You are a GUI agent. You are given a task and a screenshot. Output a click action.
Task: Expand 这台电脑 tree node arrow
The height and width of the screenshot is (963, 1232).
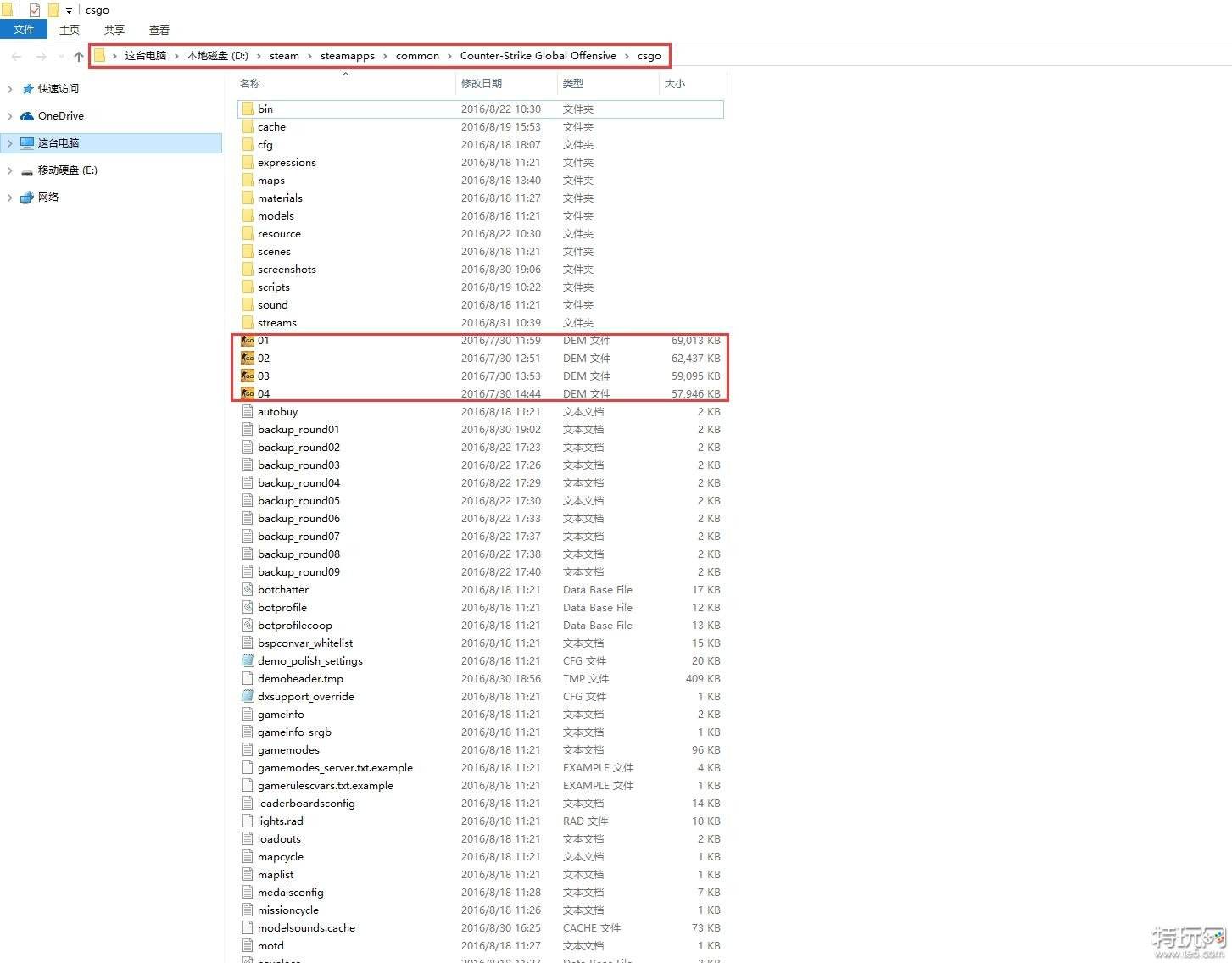pos(9,143)
